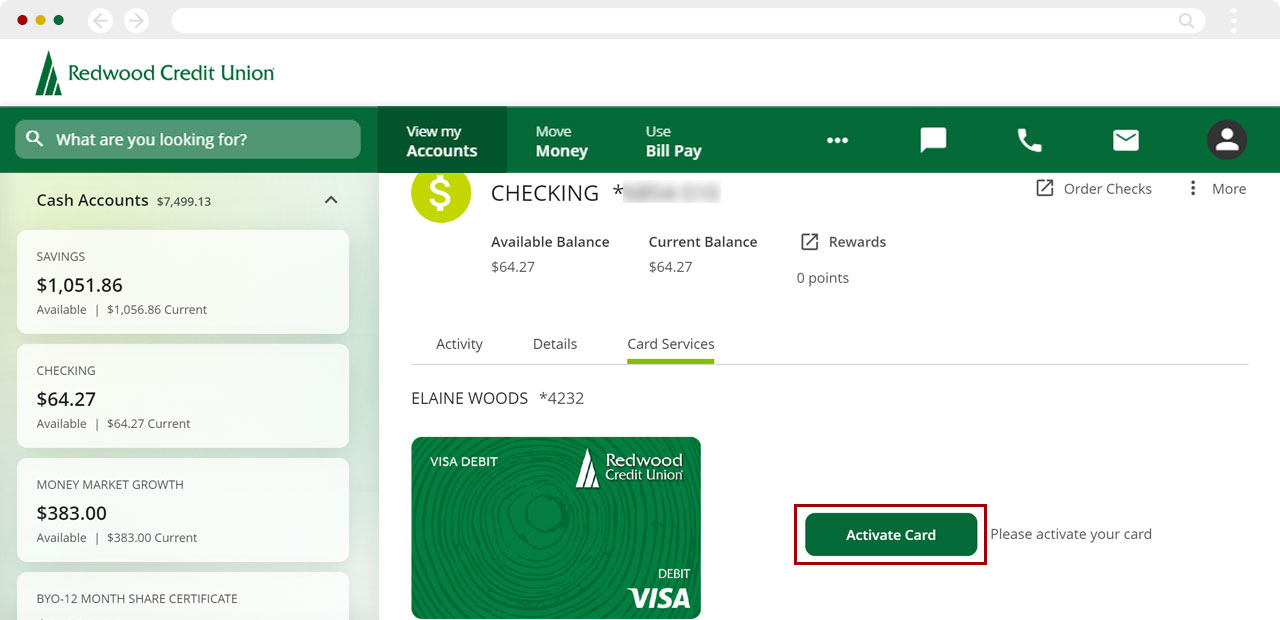This screenshot has height=620, width=1280.
Task: Click the Redwood Credit Union logo
Action: click(155, 73)
